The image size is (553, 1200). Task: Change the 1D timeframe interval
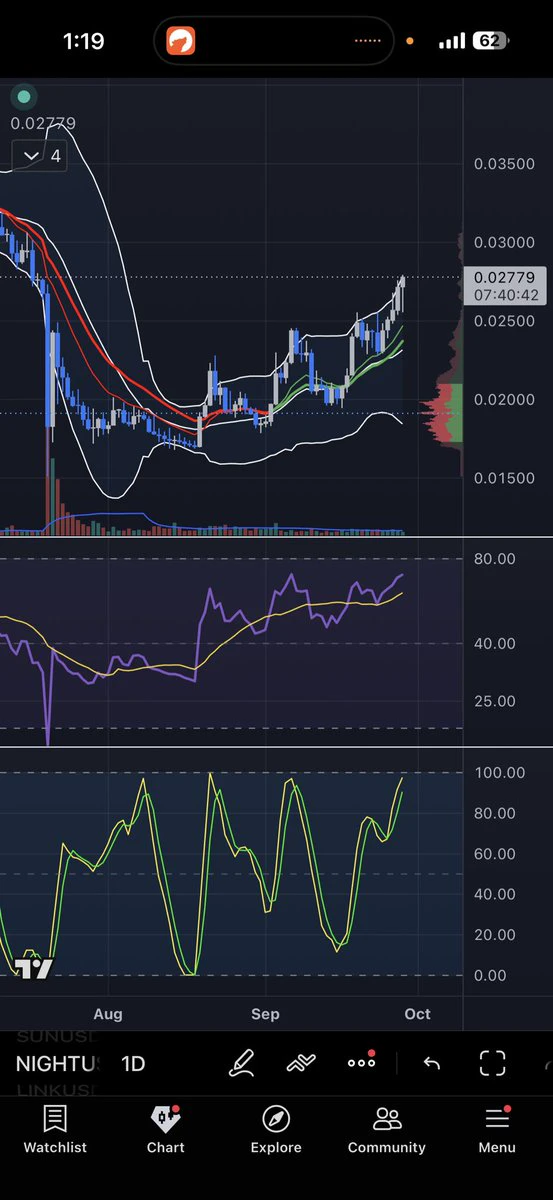[133, 1064]
